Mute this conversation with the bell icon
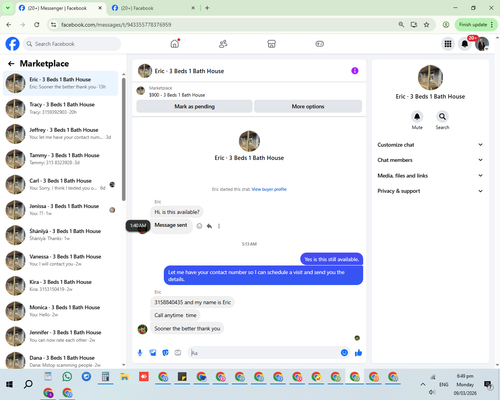Image resolution: width=500 pixels, height=400 pixels. (417, 116)
